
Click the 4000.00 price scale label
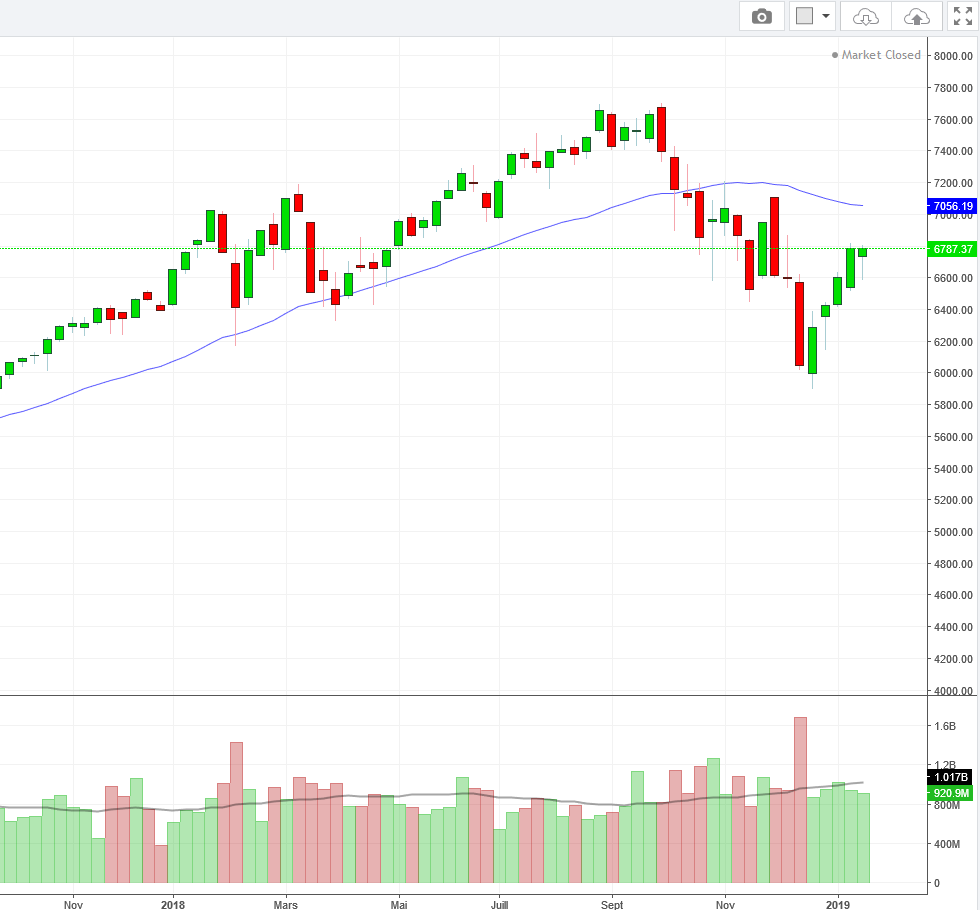(x=951, y=691)
